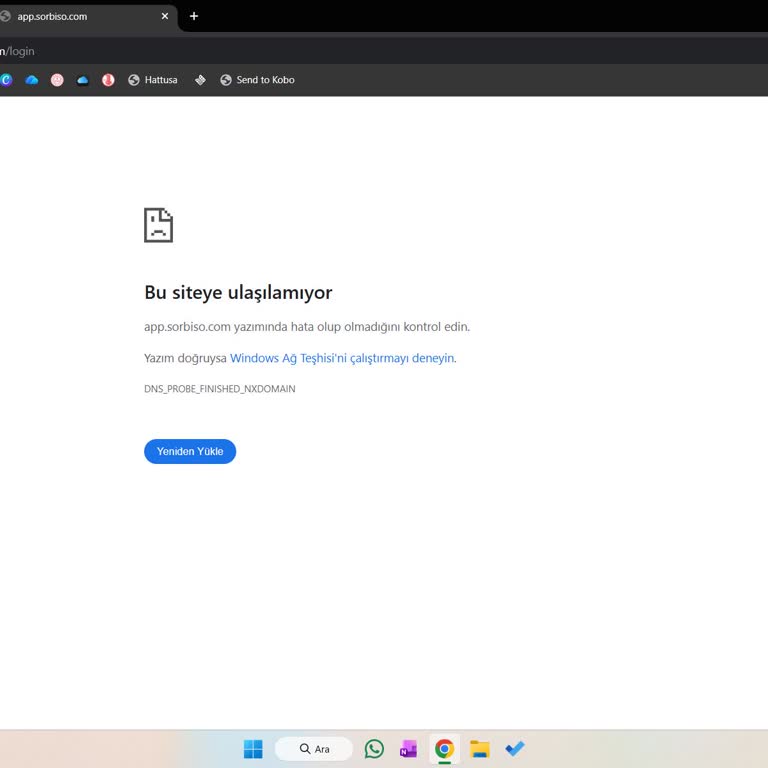Click the Chrome taskbar icon
This screenshot has height=768, width=768.
point(444,748)
